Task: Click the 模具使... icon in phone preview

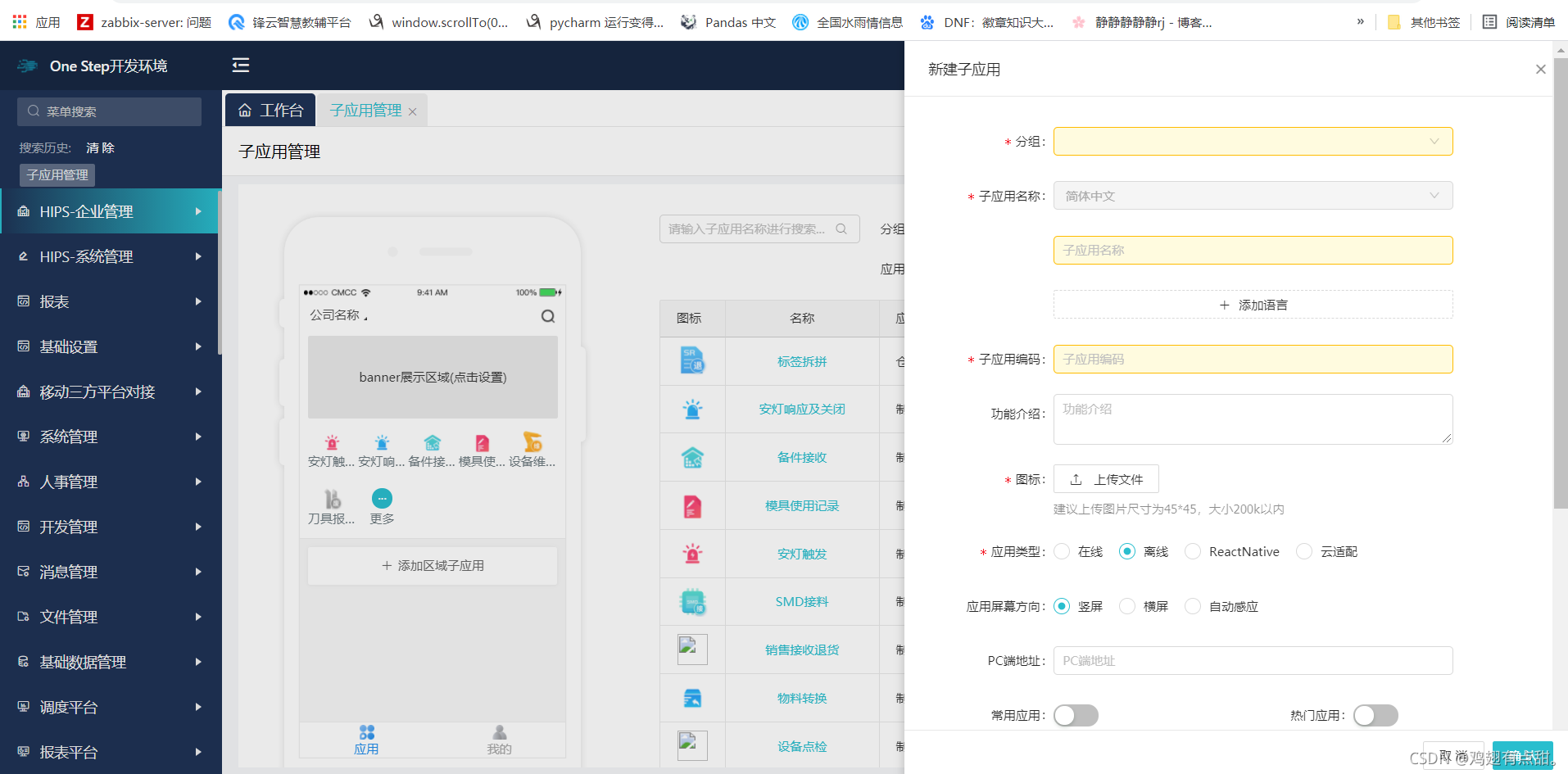Action: coord(482,443)
